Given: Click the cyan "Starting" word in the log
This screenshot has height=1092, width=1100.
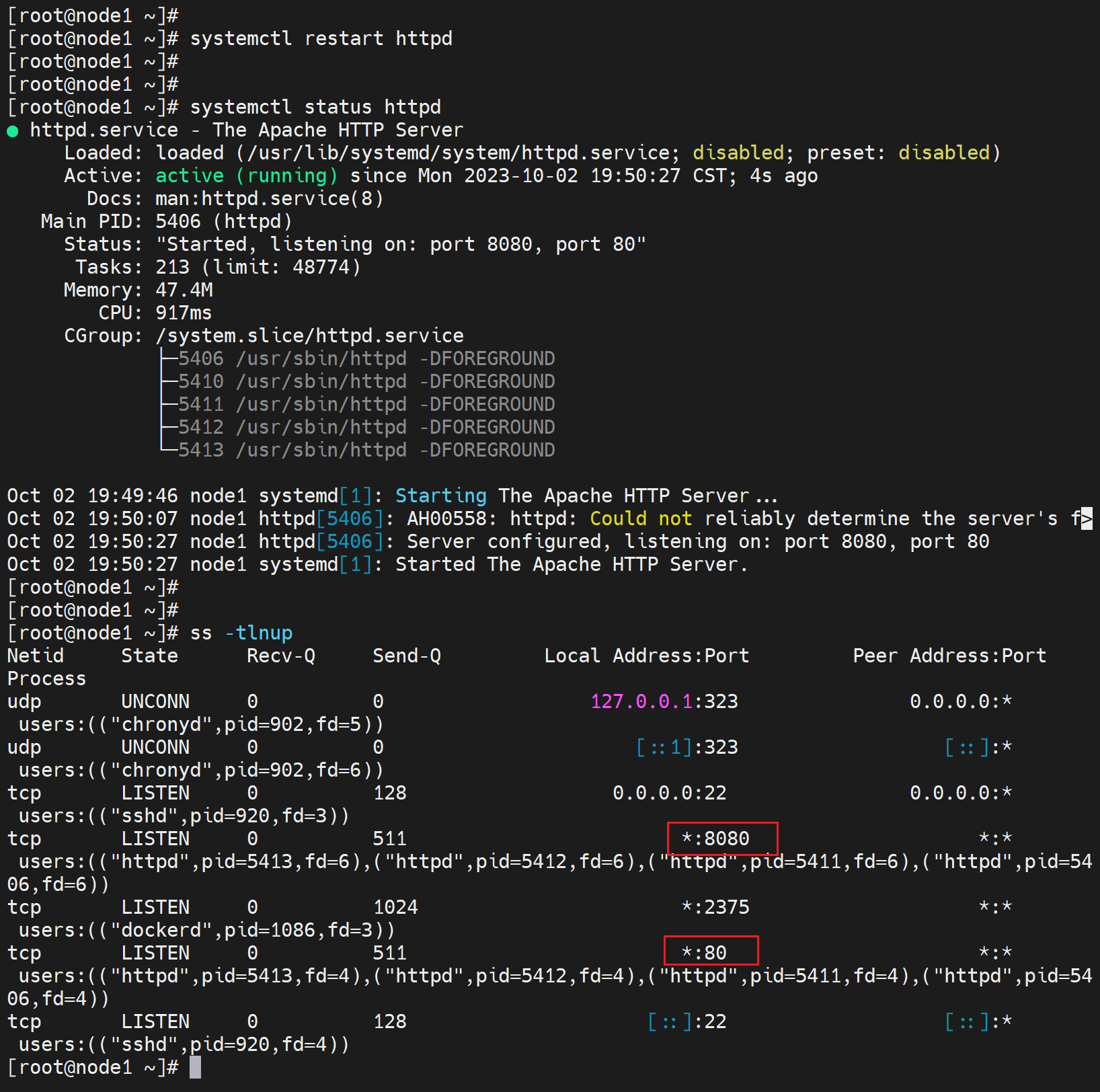Looking at the screenshot, I should click(x=440, y=496).
